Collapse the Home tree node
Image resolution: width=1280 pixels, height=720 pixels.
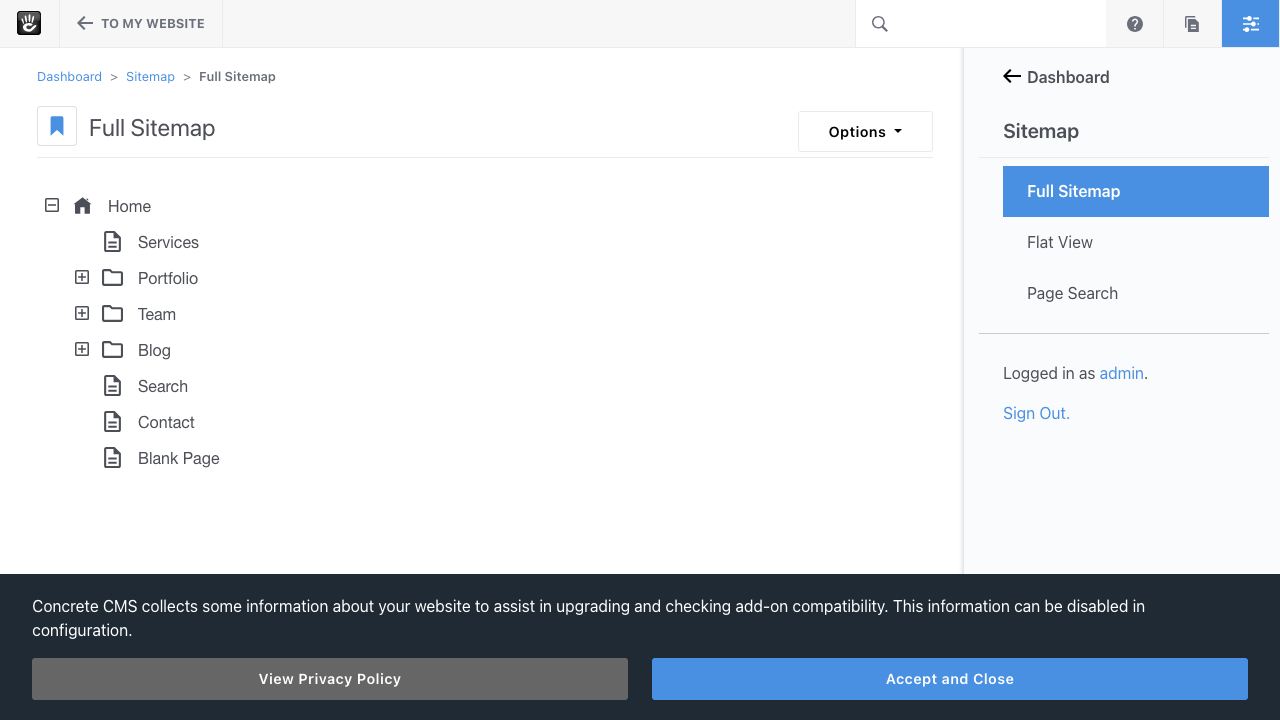(x=52, y=205)
